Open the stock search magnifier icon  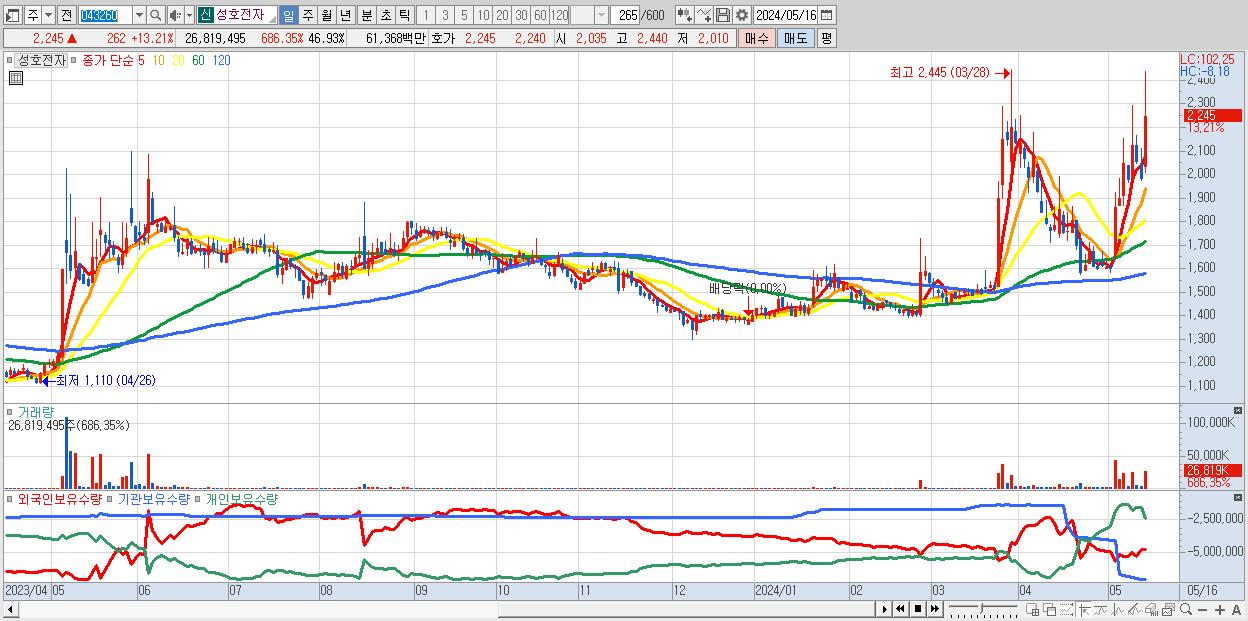coord(155,16)
